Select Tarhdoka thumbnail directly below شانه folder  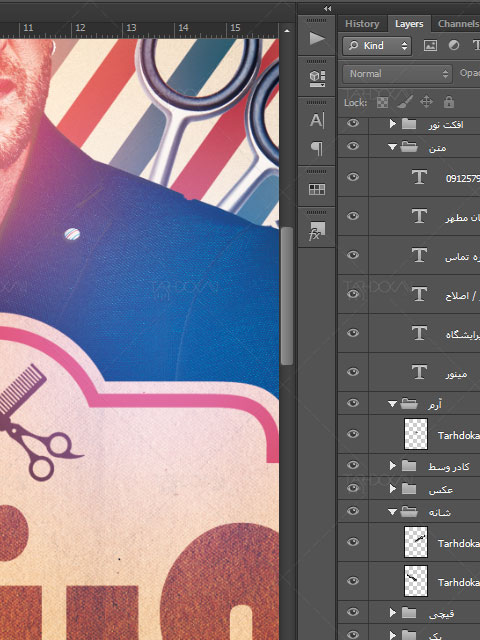416,542
